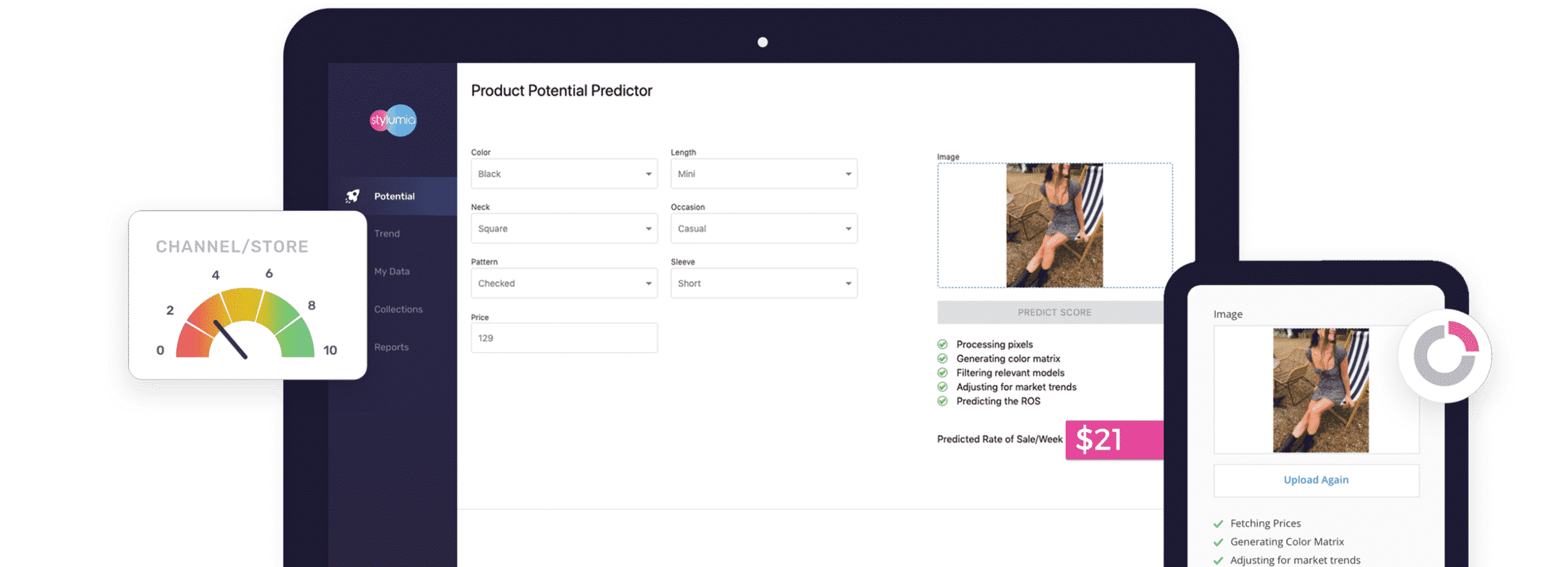Click the Fetching Prices checkmark
Image resolution: width=1568 pixels, height=567 pixels.
pyautogui.click(x=1218, y=524)
